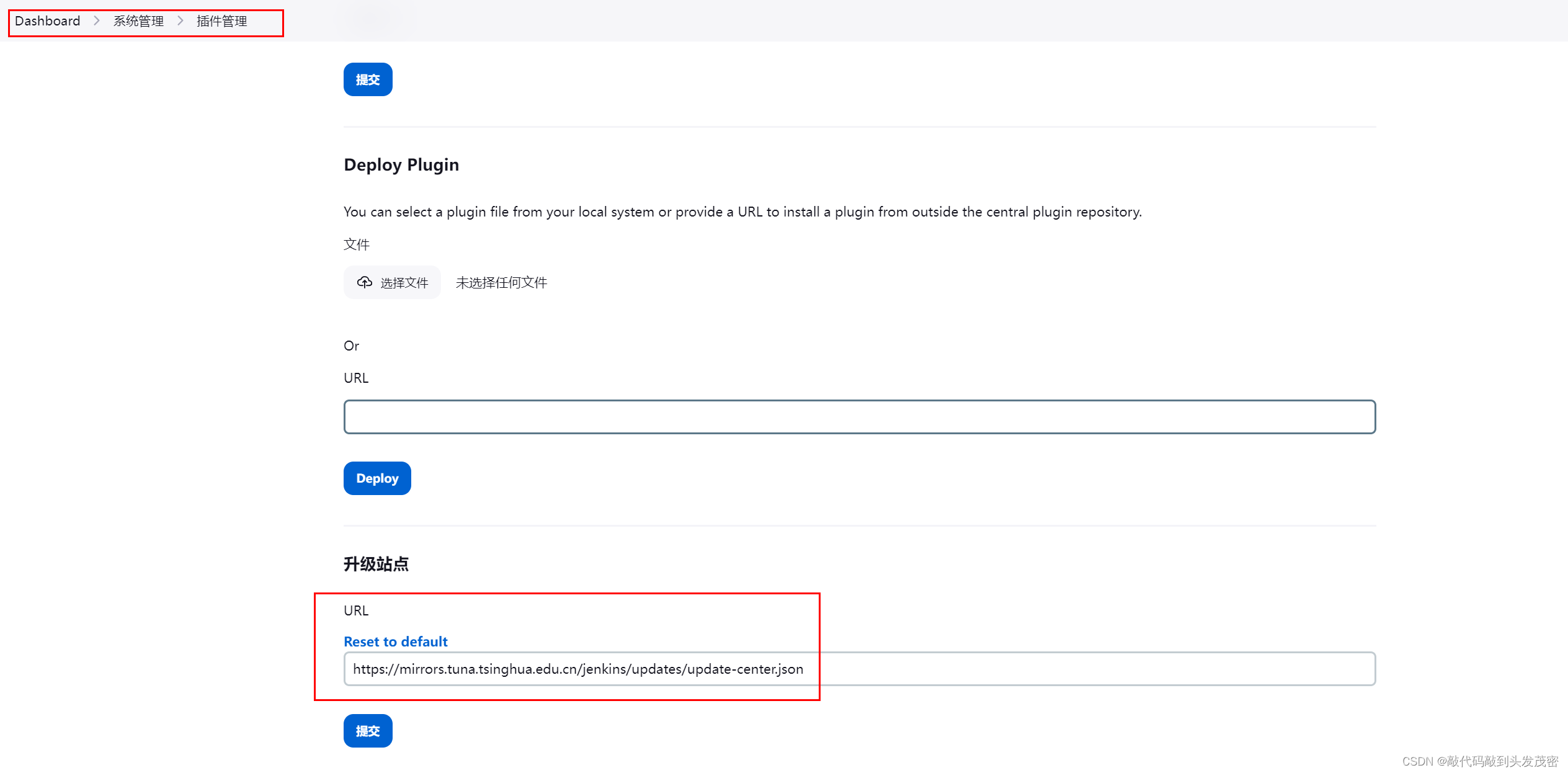This screenshot has width=1568, height=773.
Task: Click chevron after 系统管理 breadcrumb
Action: coord(180,21)
